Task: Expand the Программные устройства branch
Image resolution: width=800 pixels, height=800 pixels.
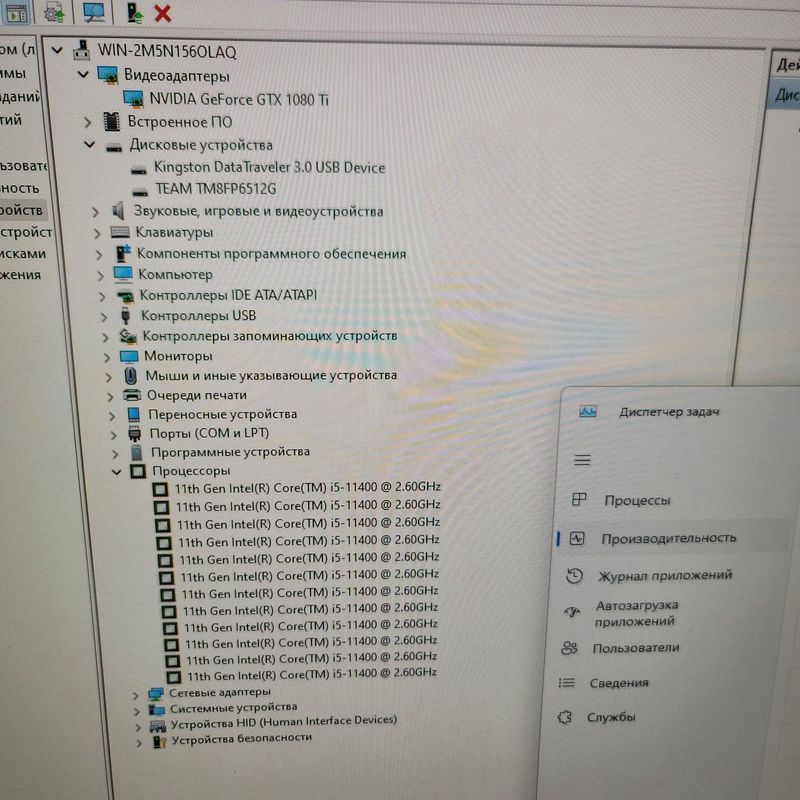Action: point(115,454)
